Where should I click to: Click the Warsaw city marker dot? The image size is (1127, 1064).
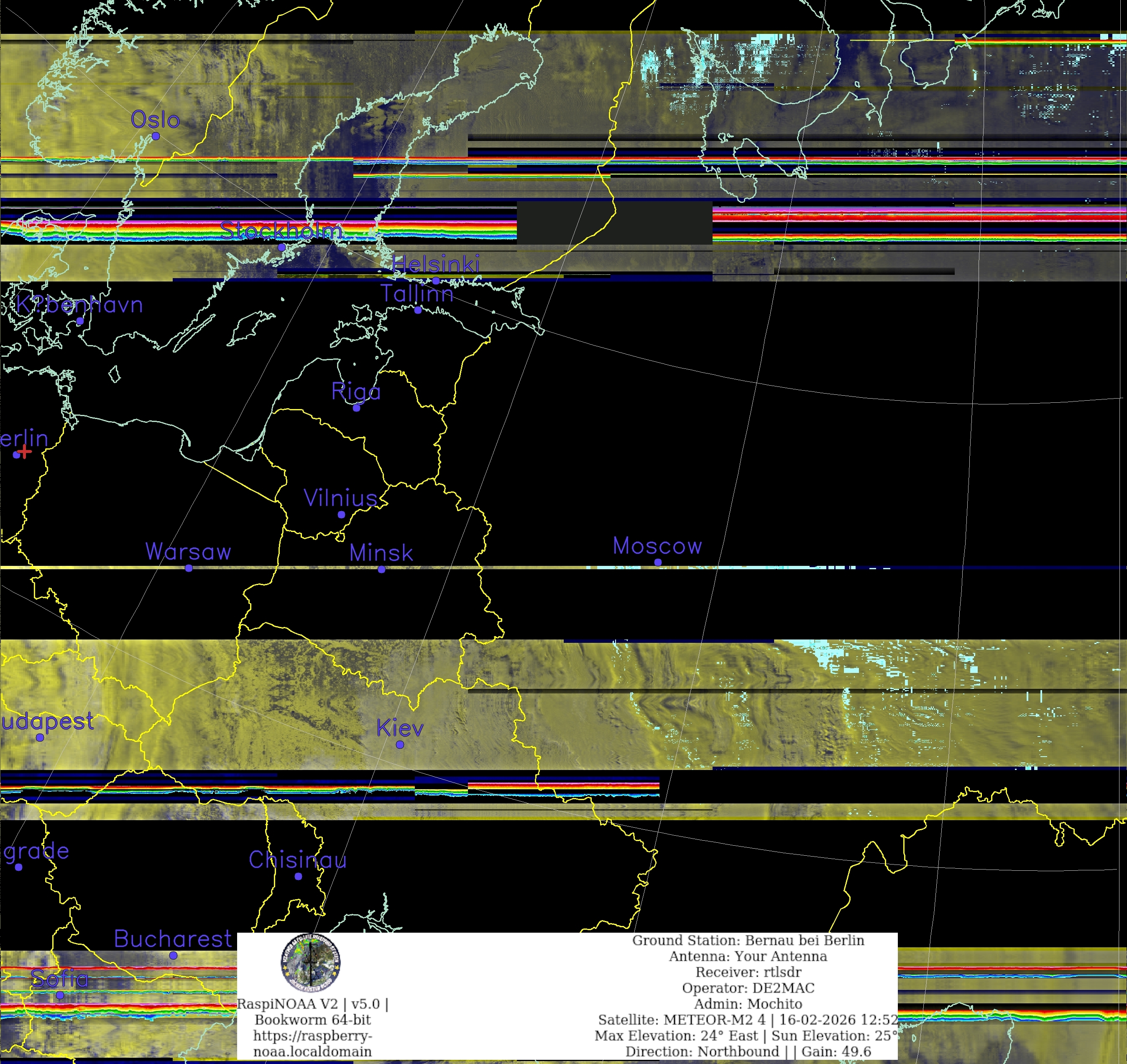[x=189, y=568]
